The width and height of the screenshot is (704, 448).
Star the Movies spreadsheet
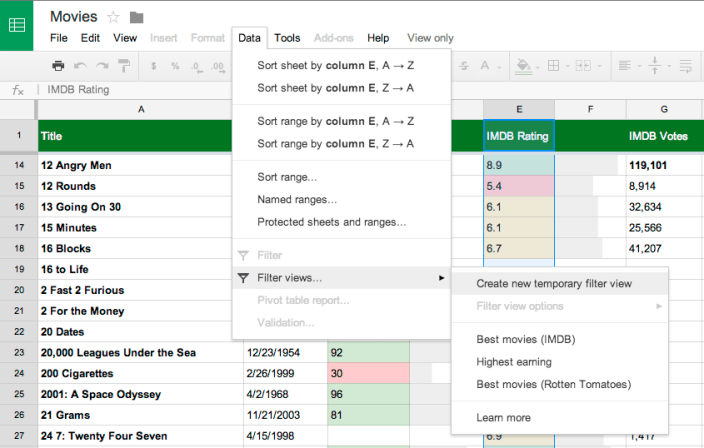point(113,17)
